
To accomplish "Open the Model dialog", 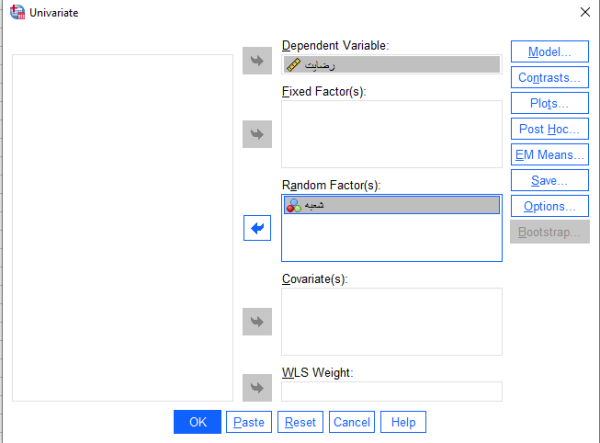I will click(549, 52).
